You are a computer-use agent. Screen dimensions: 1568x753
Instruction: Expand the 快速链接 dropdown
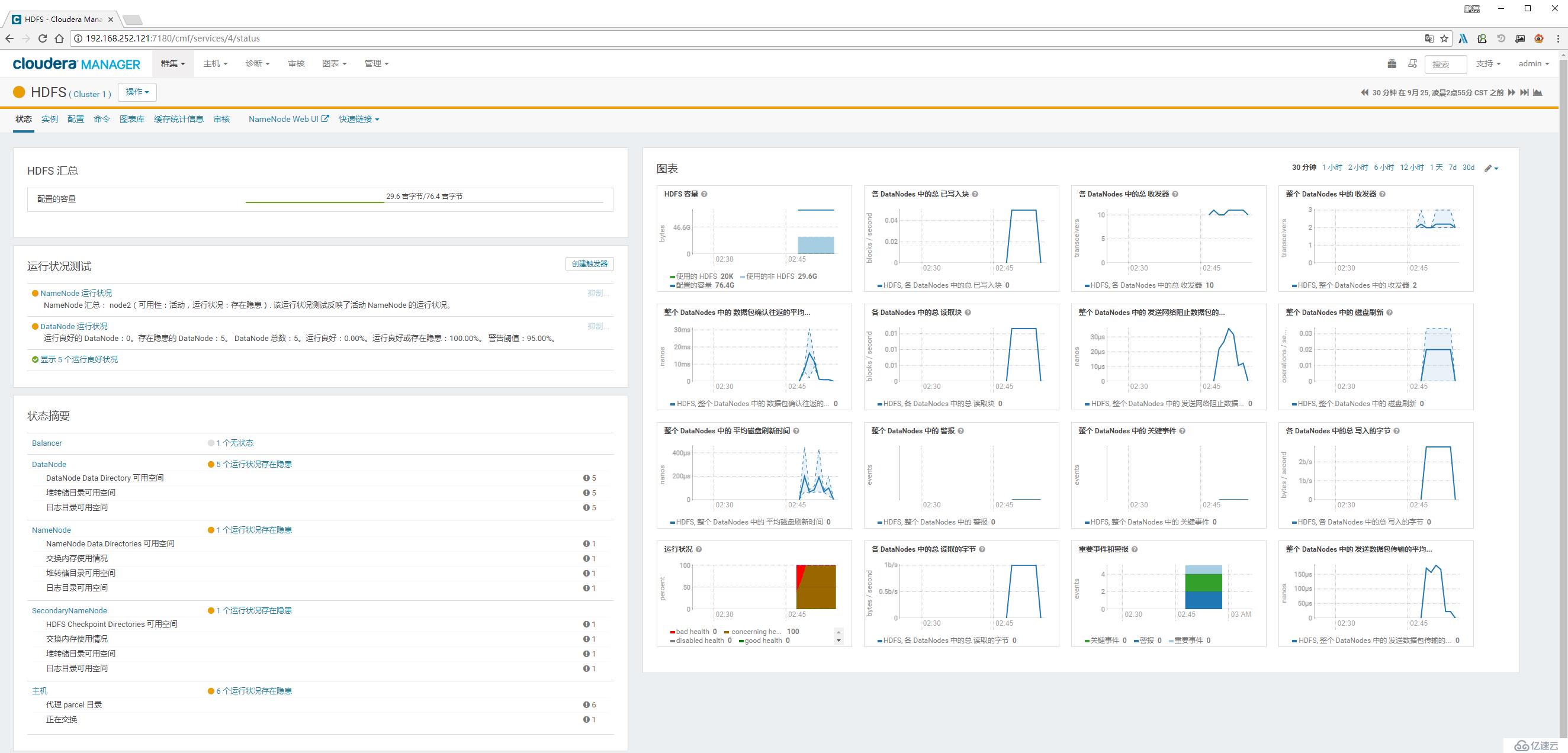click(359, 120)
